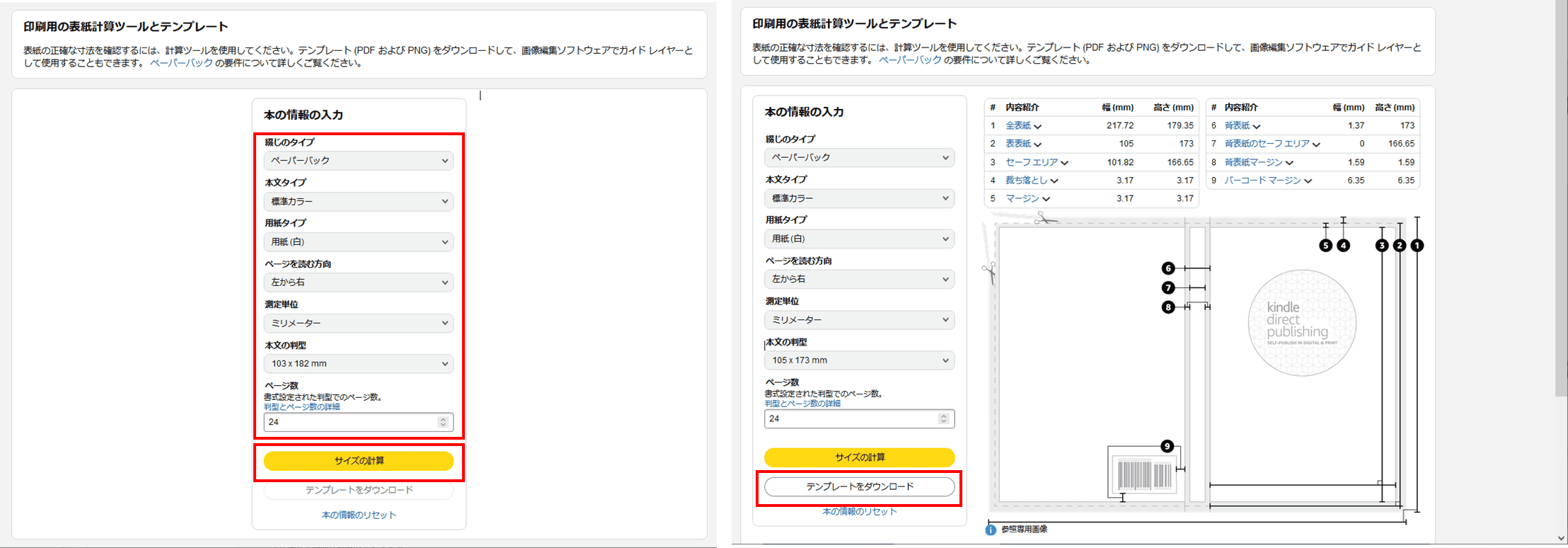The width and height of the screenshot is (1568, 548).
Task: Open 綴じのタイプ dropdown beside the dimensions table
Action: click(859, 158)
